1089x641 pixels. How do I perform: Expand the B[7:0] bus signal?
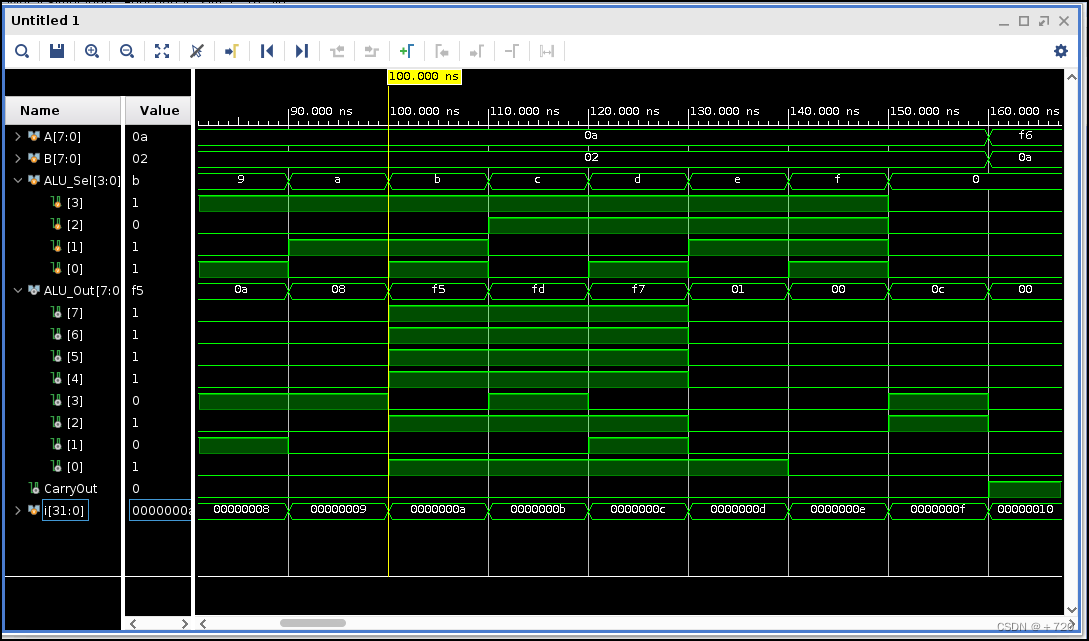click(18, 158)
